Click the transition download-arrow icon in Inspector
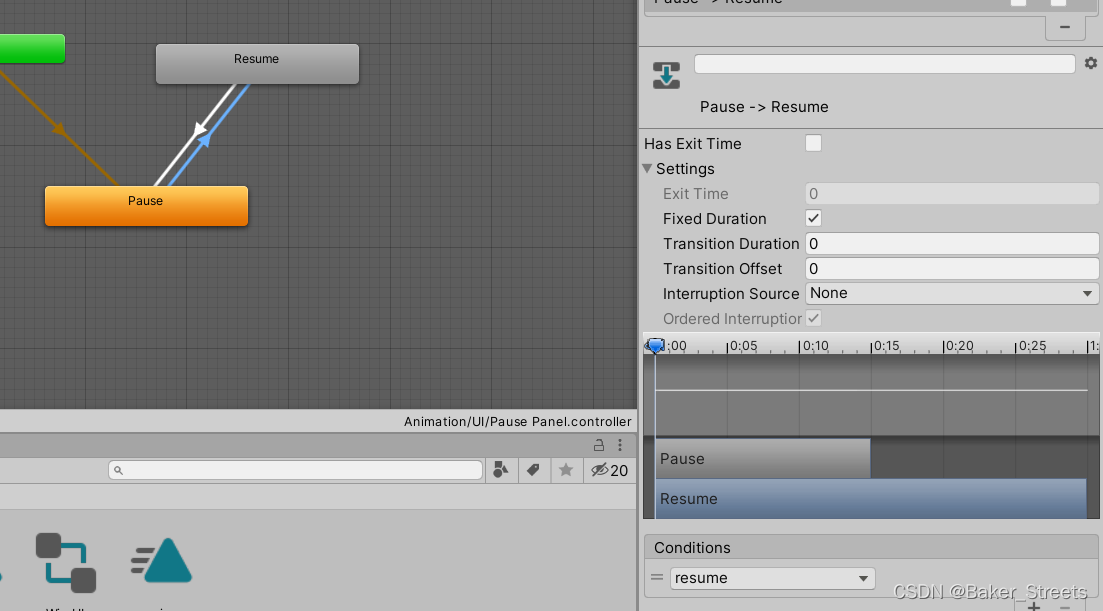Image resolution: width=1103 pixels, height=611 pixels. point(666,75)
